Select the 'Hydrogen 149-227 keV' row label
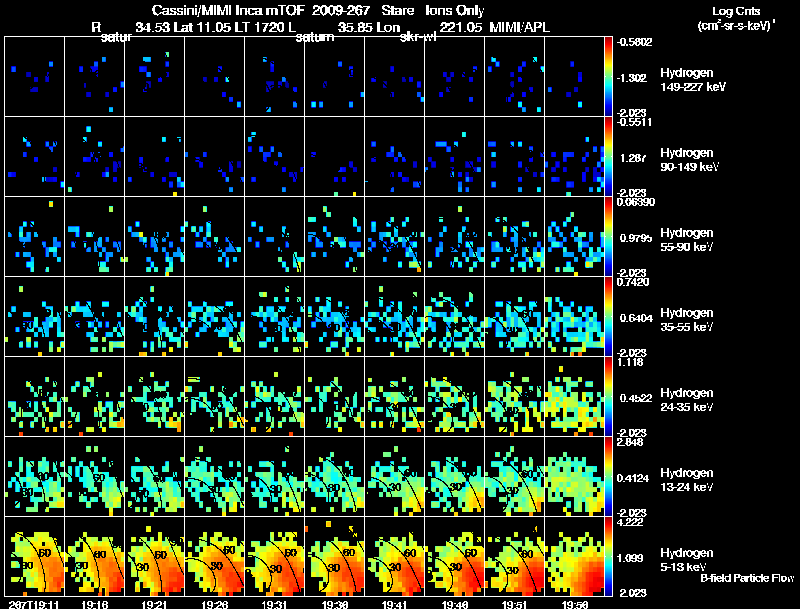 pyautogui.click(x=692, y=80)
